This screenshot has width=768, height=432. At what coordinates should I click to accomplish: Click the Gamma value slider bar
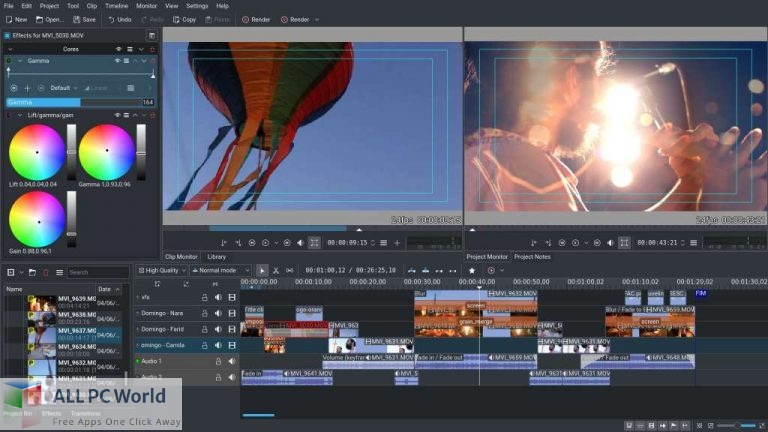click(75, 102)
